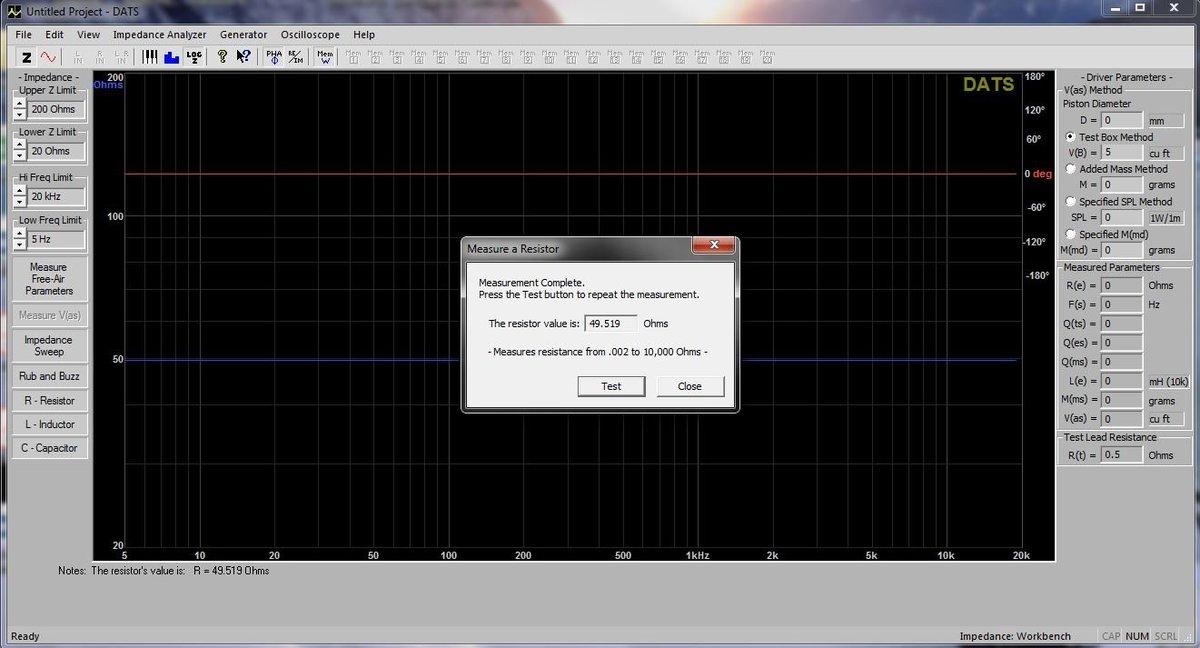1200x648 pixels.
Task: Open the Impedance Analyzer menu
Action: click(159, 34)
